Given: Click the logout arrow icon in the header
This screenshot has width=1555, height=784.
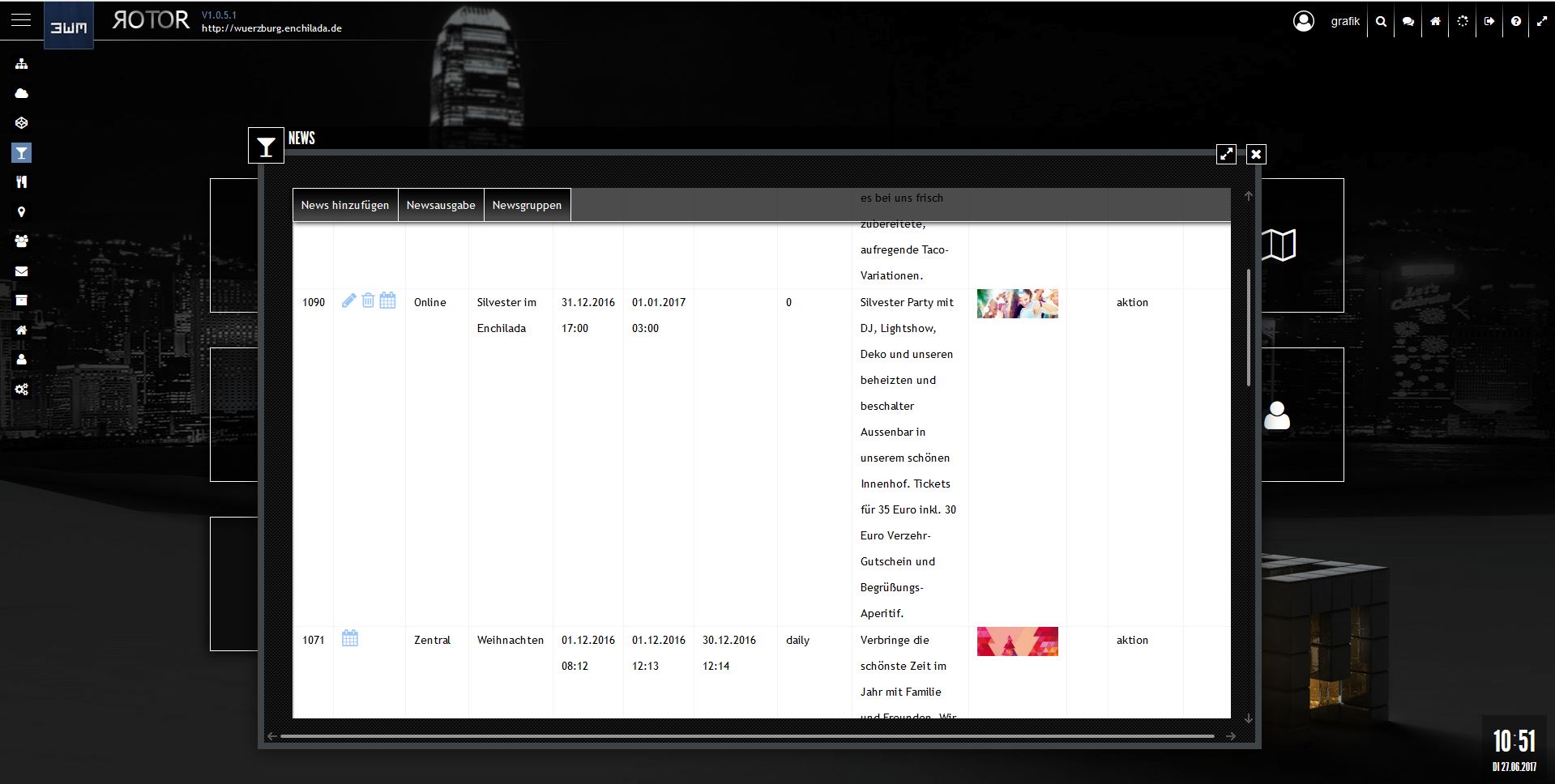Looking at the screenshot, I should (1489, 22).
